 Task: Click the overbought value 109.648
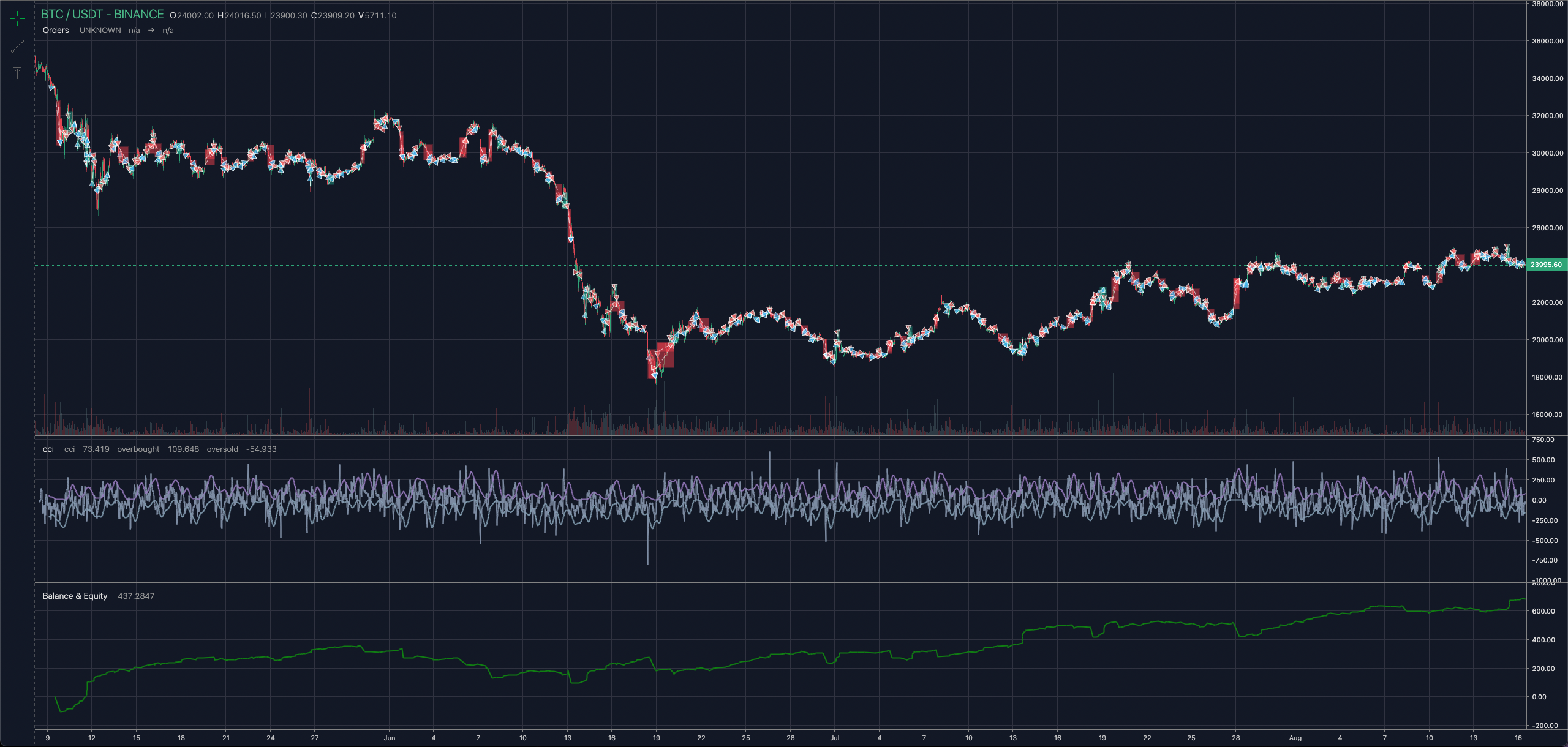(x=183, y=449)
